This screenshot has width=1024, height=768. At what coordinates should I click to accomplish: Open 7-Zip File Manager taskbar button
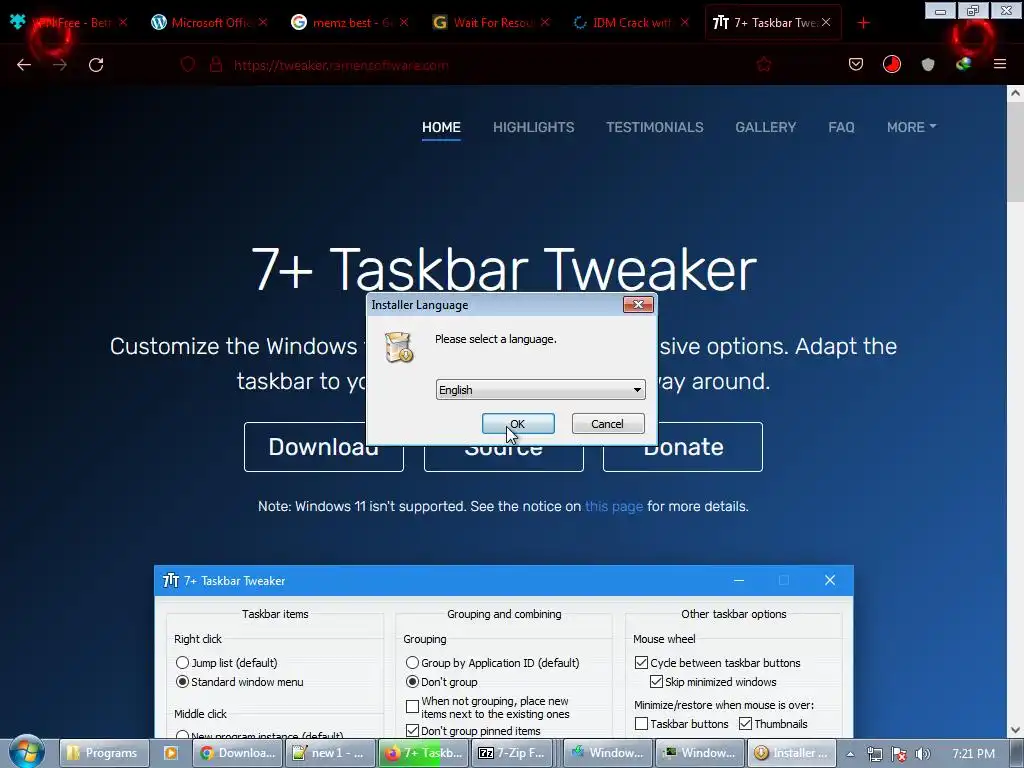(x=514, y=753)
